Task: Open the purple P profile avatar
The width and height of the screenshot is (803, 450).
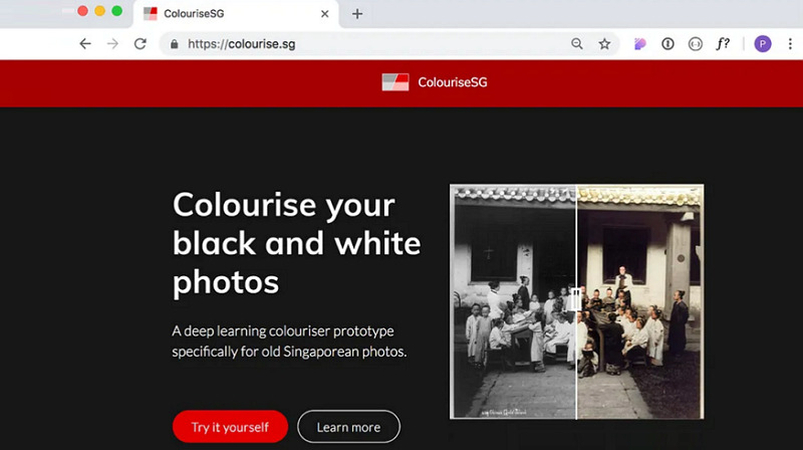Action: pyautogui.click(x=763, y=44)
